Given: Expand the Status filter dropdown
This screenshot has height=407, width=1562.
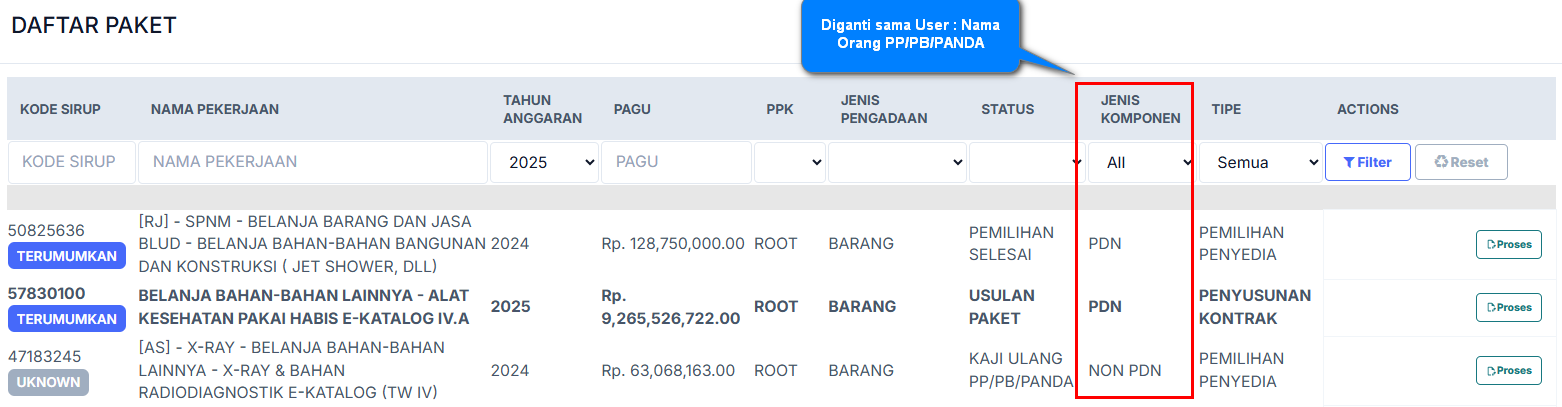Looking at the screenshot, I should pyautogui.click(x=1027, y=162).
